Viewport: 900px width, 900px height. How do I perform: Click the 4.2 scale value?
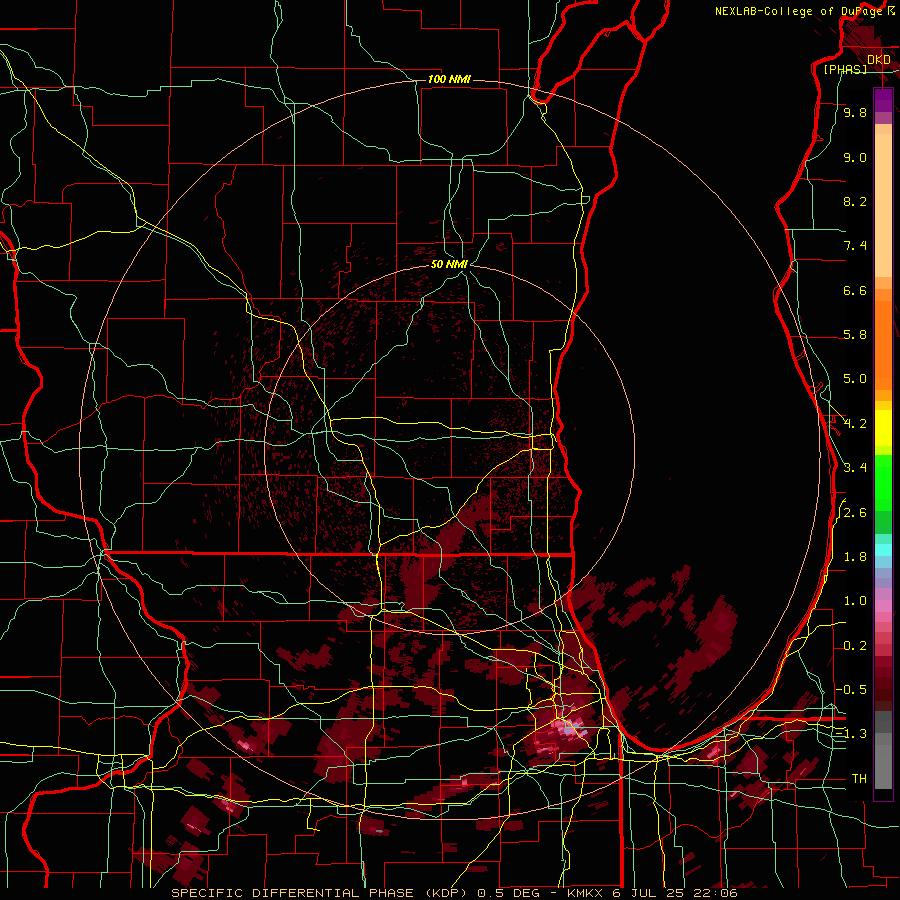pos(855,424)
